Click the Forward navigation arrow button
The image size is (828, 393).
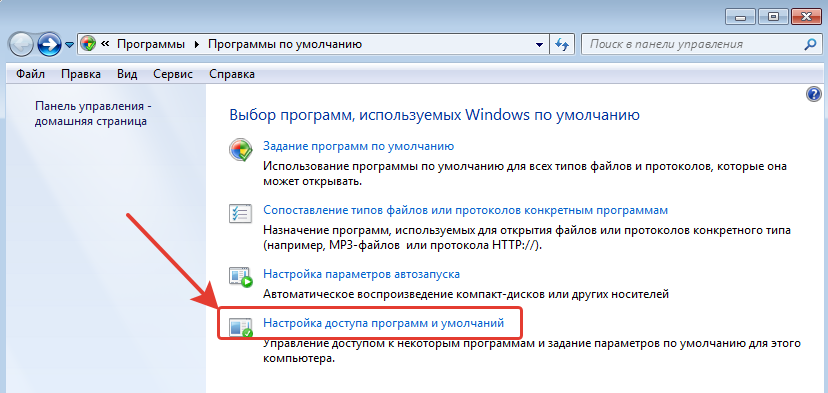coord(50,44)
